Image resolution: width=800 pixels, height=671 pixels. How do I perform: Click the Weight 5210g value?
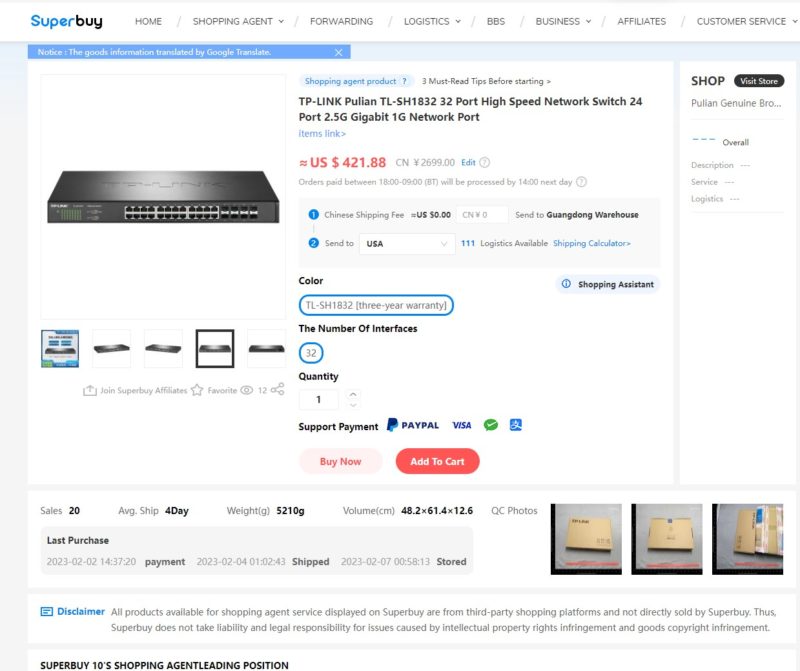click(290, 510)
